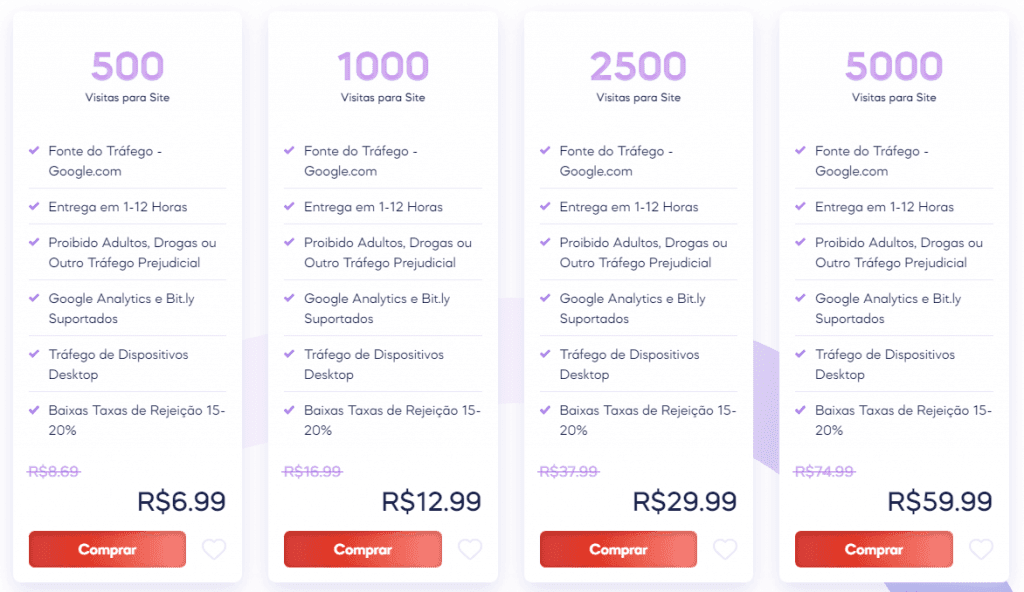Select the 2500 plan heading
The height and width of the screenshot is (592, 1024).
pos(638,66)
